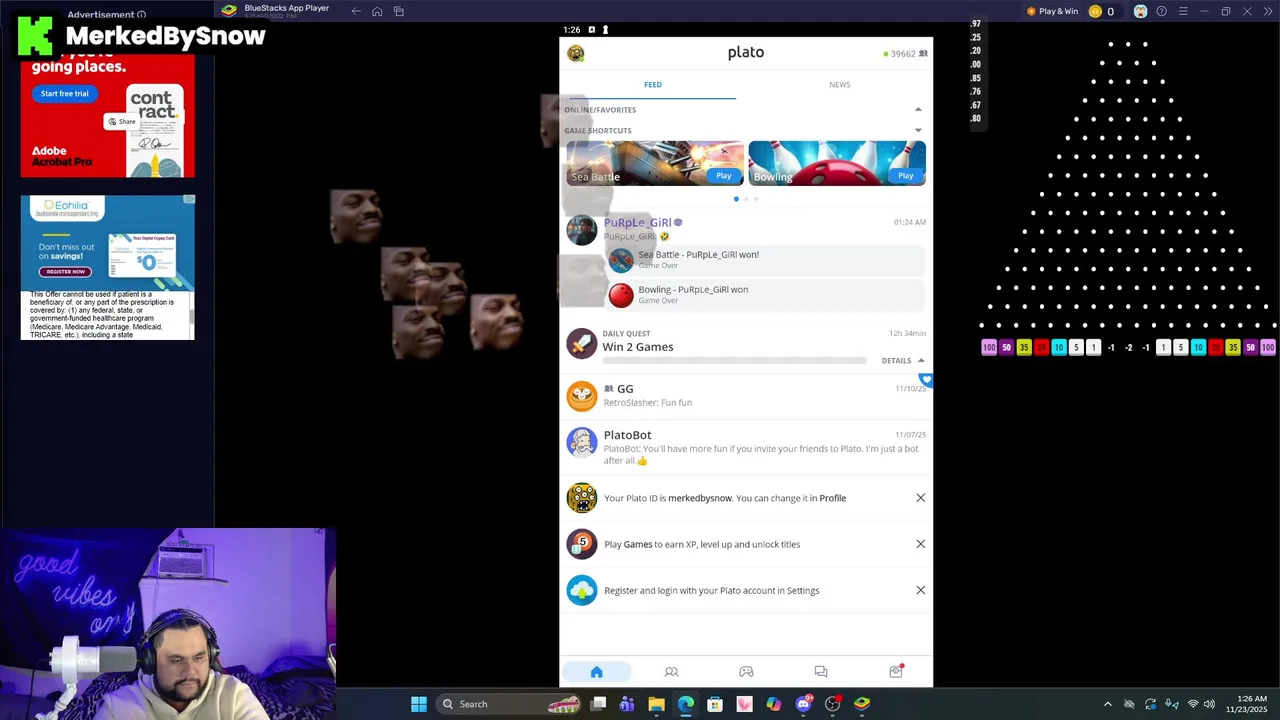Screen dimensions: 1280x720
Task: Expand the BlueStacks side toolbar arrows
Action: click(1268, 11)
